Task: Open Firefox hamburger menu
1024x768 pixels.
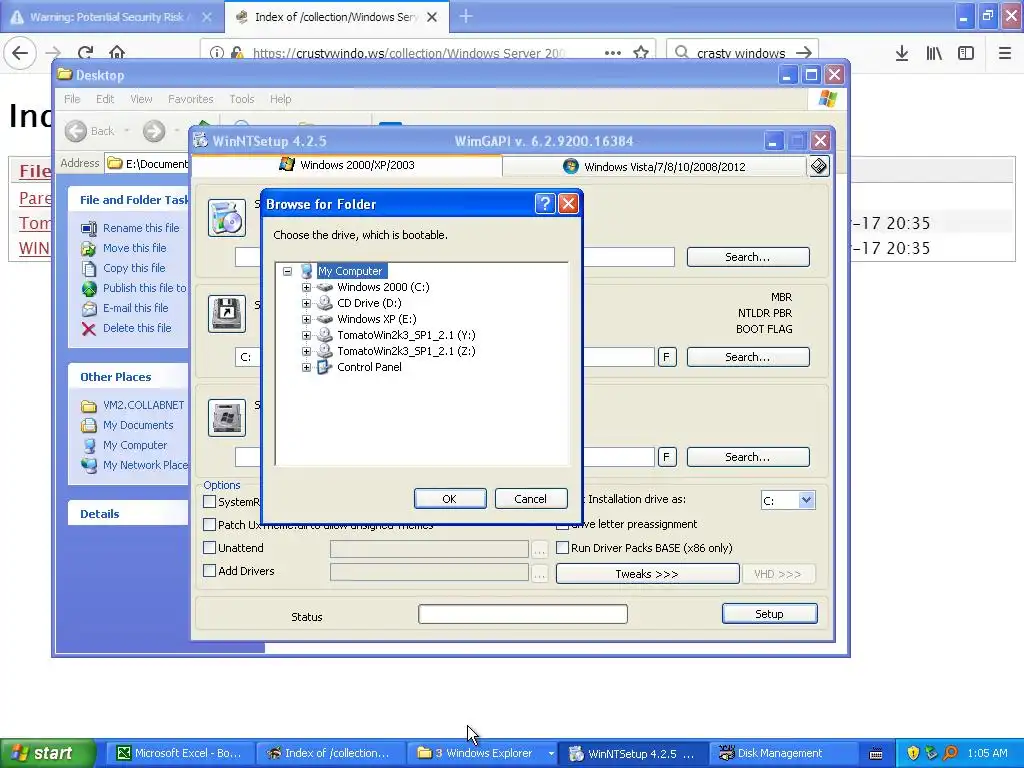Action: click(1004, 53)
